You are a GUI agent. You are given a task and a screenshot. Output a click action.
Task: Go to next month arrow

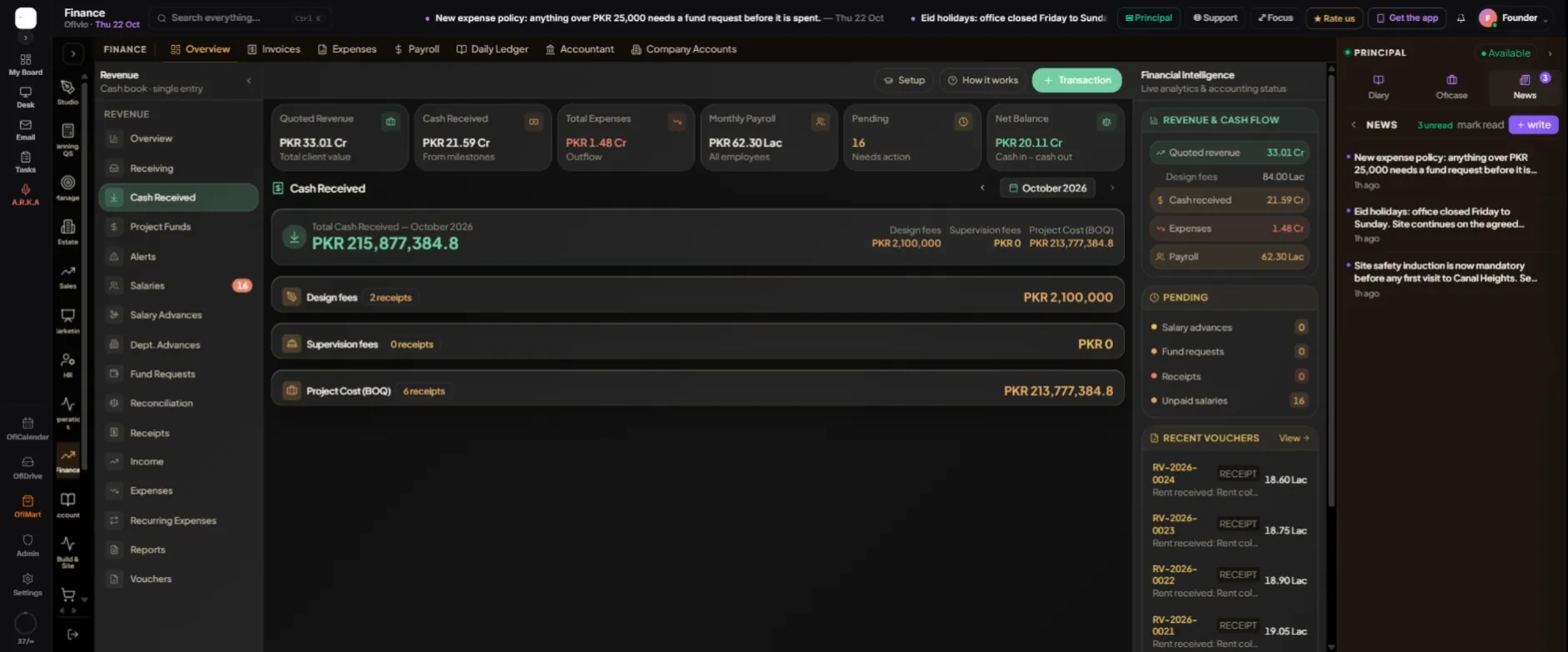pos(1112,188)
